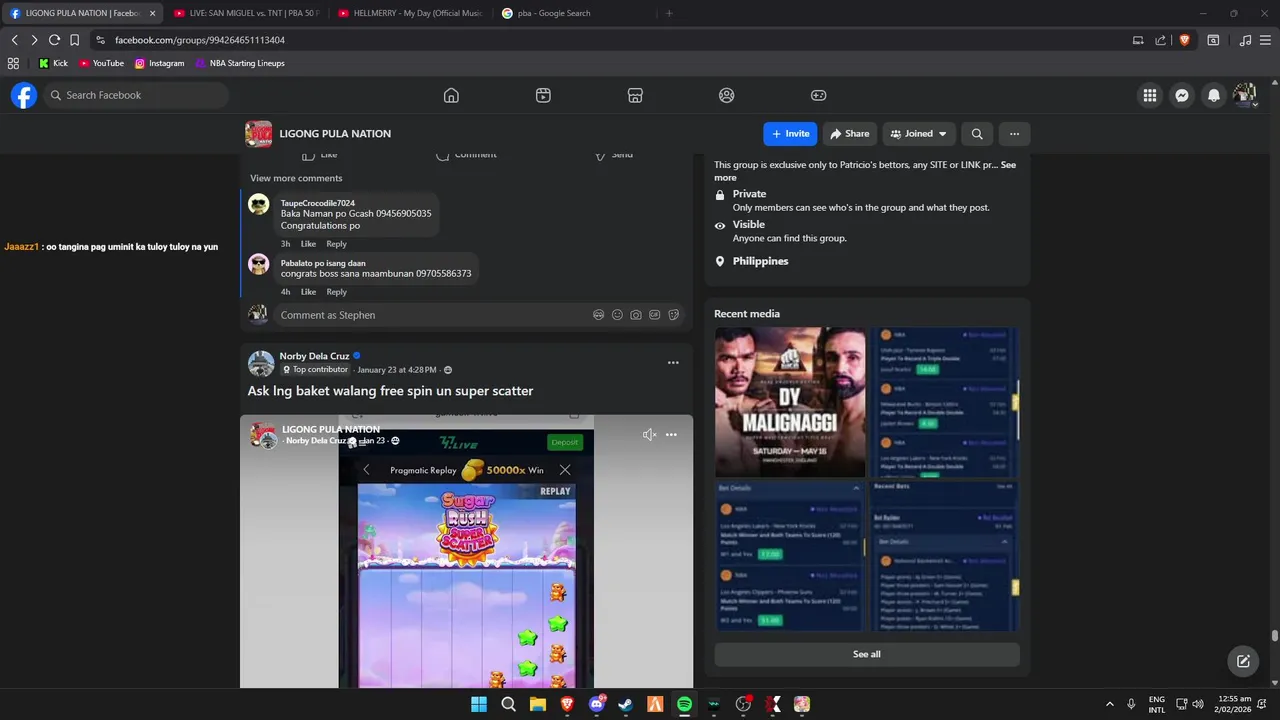Open Discord from the taskbar

(597, 704)
